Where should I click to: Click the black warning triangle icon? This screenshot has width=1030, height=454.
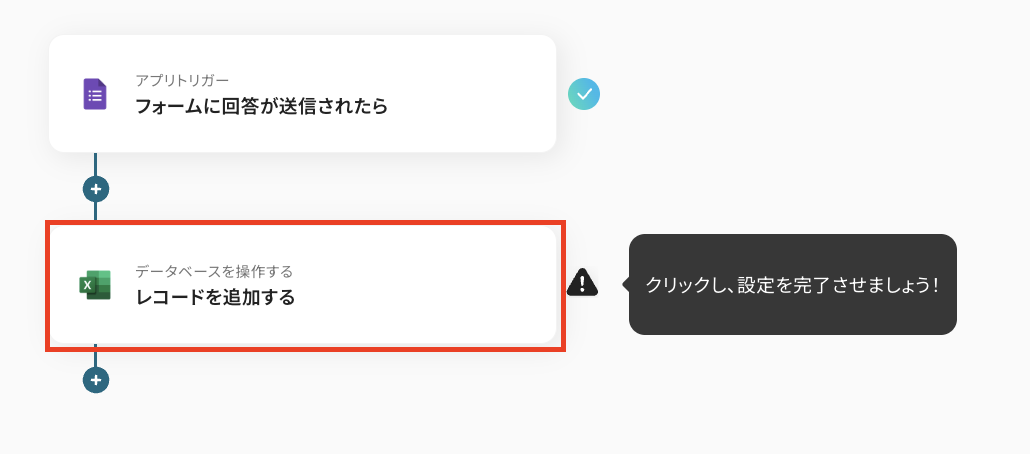click(x=582, y=284)
